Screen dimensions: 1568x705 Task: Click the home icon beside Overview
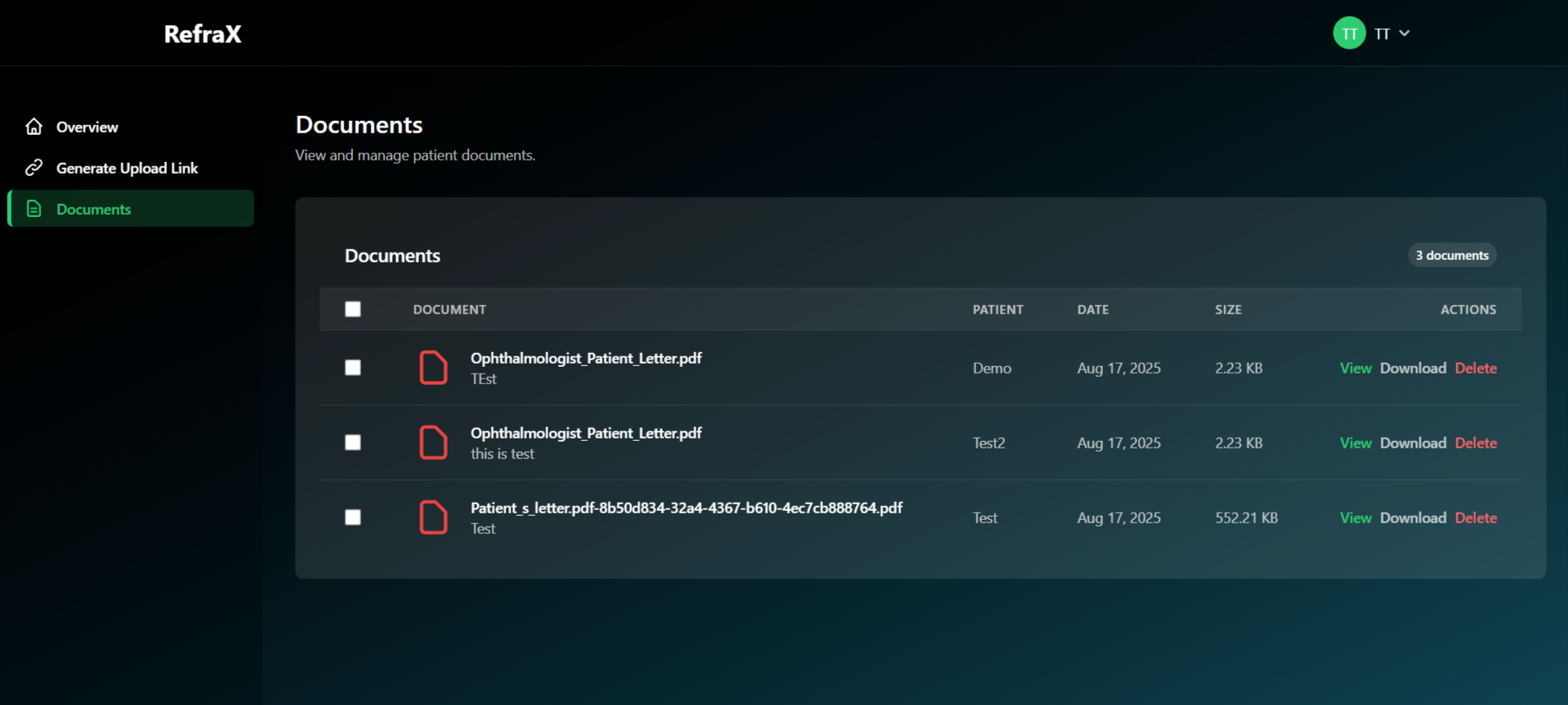tap(34, 127)
